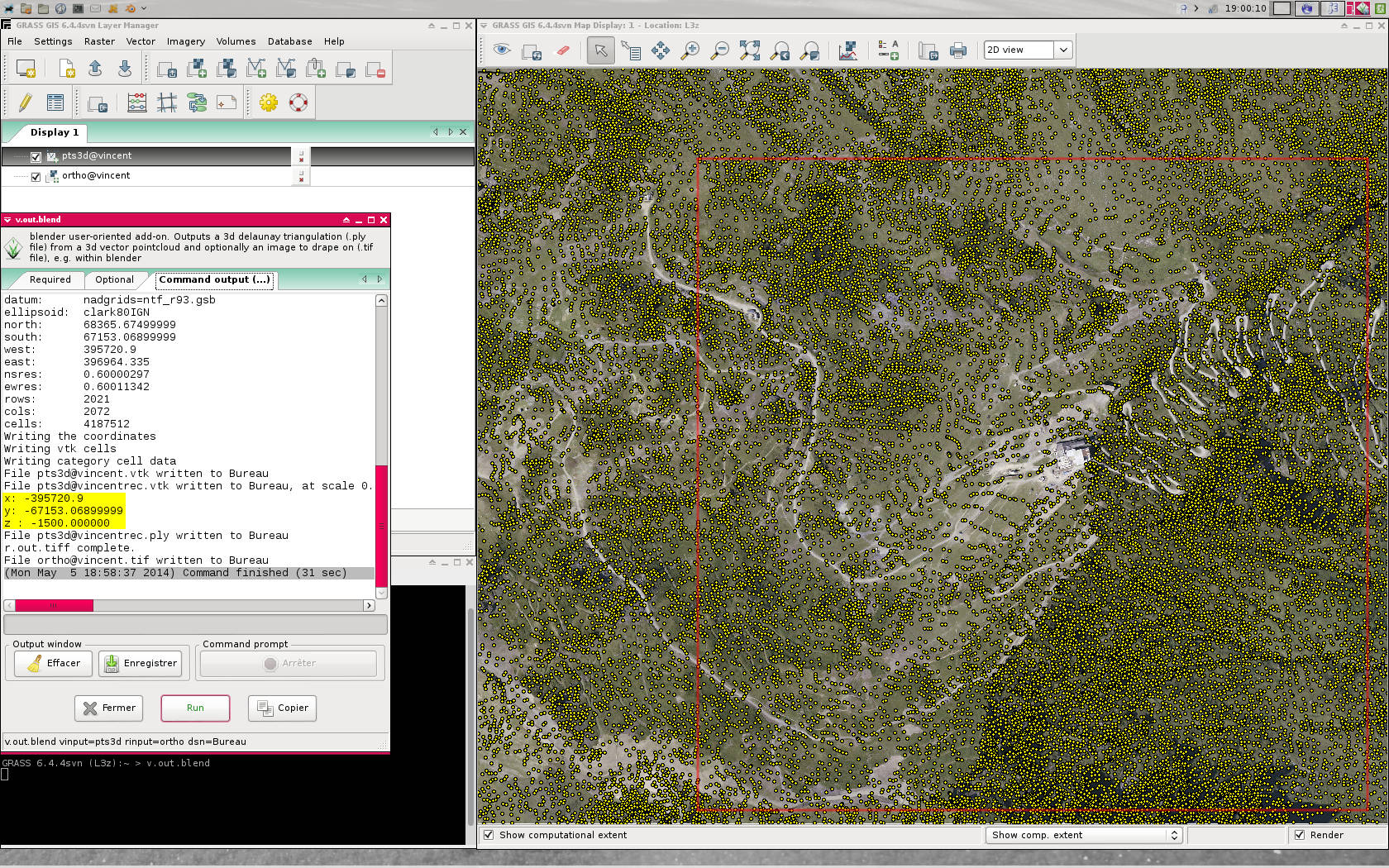Uncheck the pts3d@vincent layer checkbox
The height and width of the screenshot is (868, 1389).
(x=36, y=157)
